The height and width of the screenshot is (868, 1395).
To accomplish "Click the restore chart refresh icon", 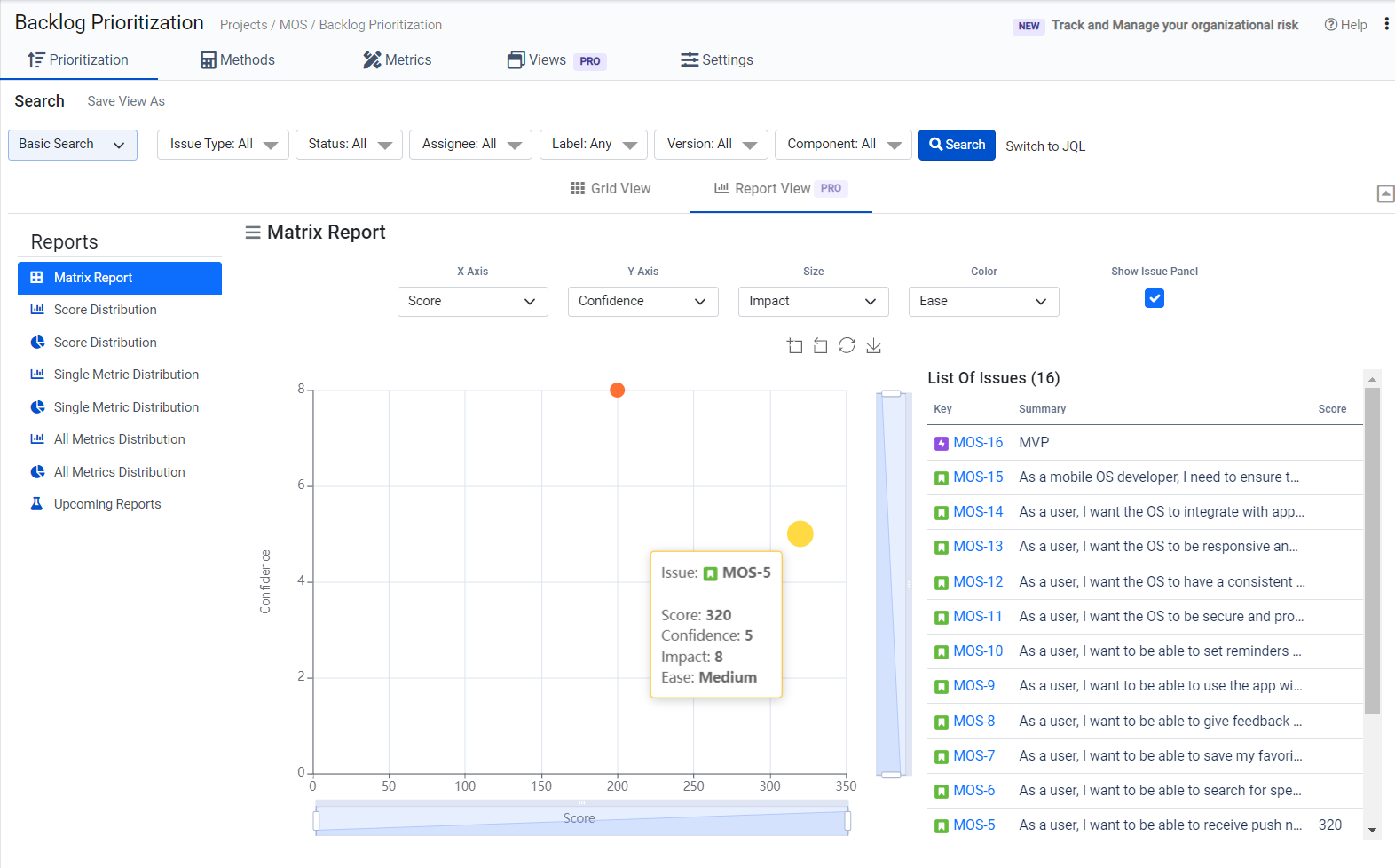I will pos(847,345).
